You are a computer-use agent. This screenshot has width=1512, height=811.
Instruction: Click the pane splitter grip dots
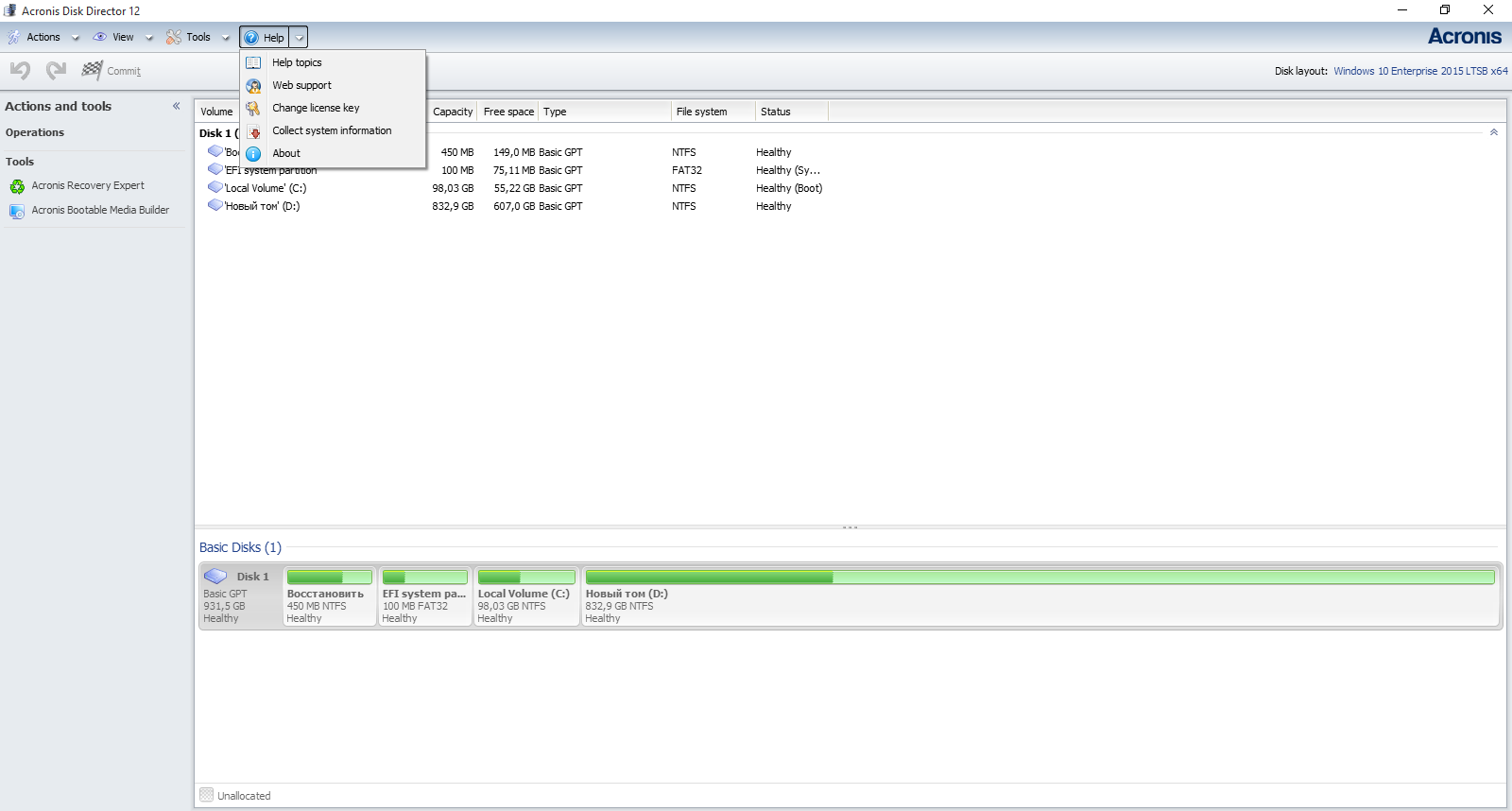point(850,526)
